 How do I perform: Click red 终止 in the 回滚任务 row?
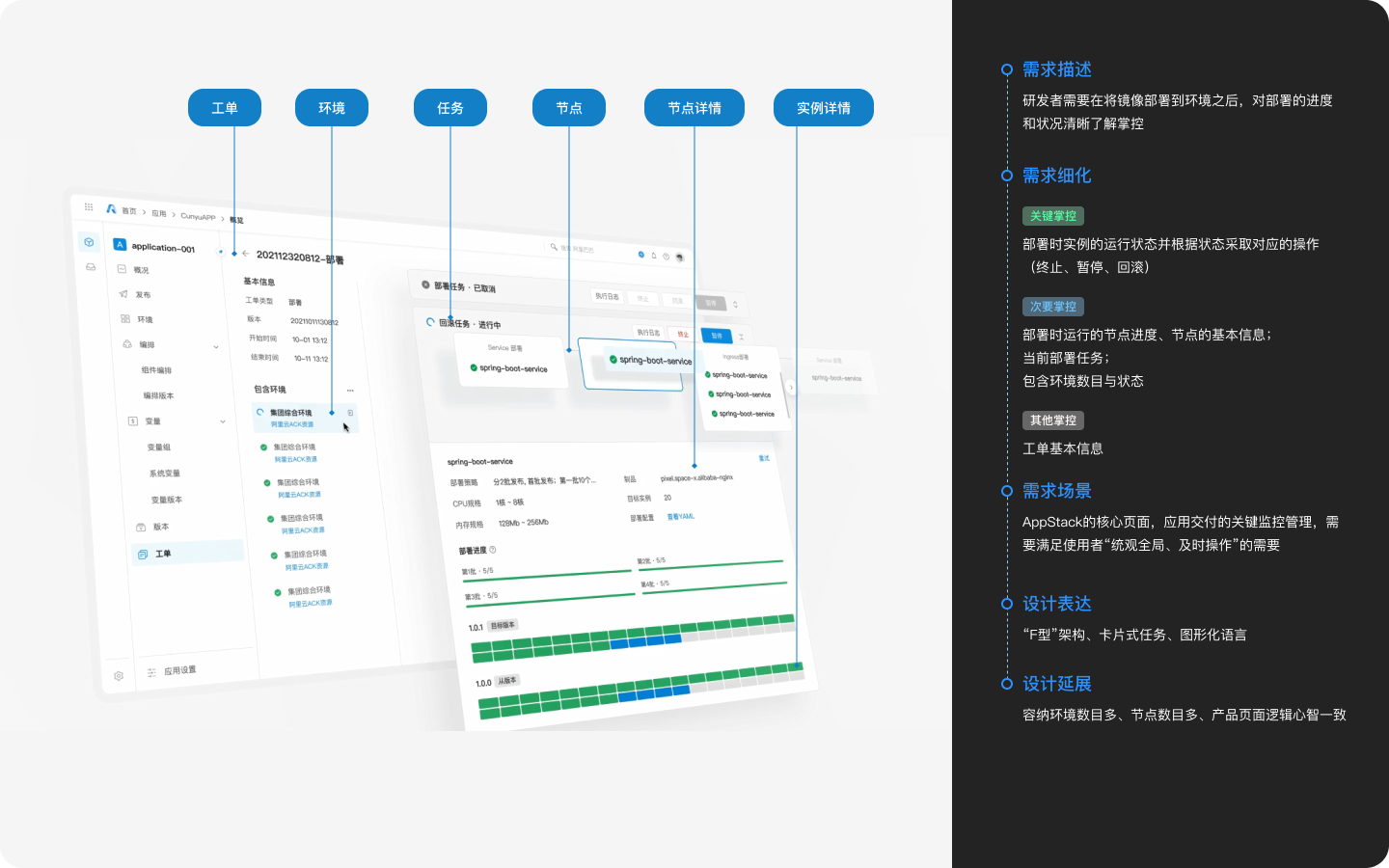(x=683, y=335)
